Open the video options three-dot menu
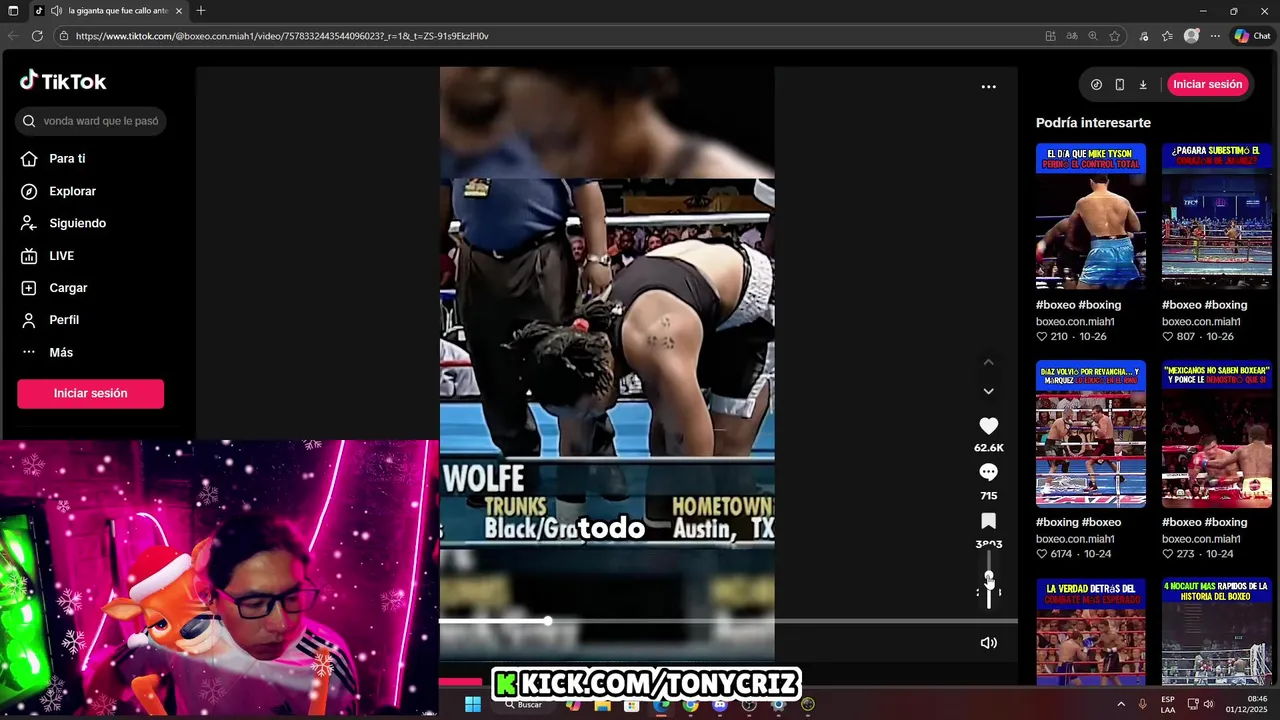The image size is (1280, 720). (988, 87)
